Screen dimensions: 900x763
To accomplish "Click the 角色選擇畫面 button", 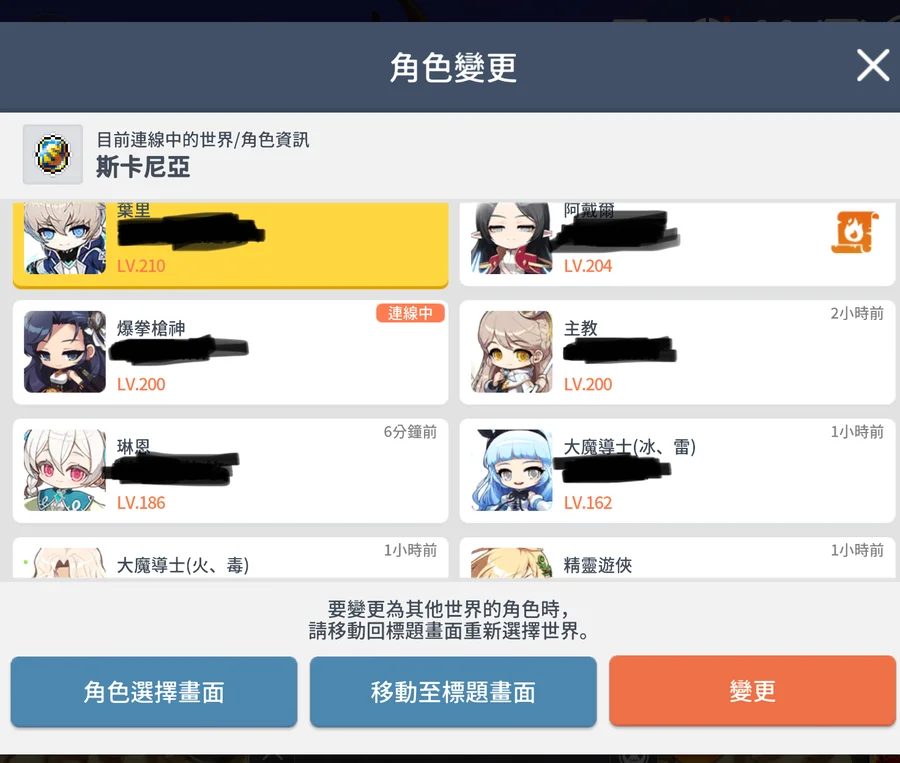I will pyautogui.click(x=154, y=691).
